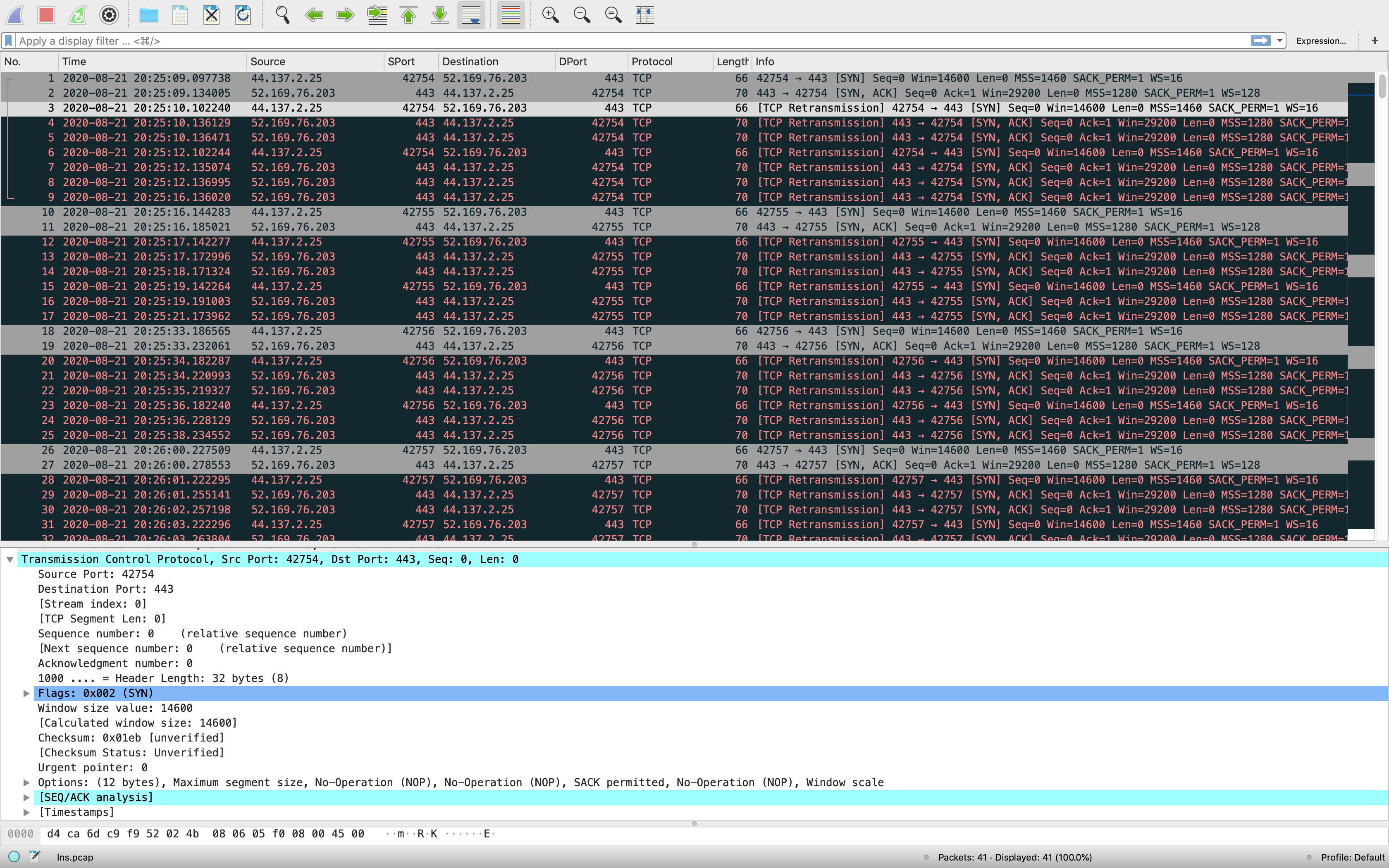This screenshot has width=1389, height=868.
Task: Click the display filter bookmark icon
Action: click(9, 41)
